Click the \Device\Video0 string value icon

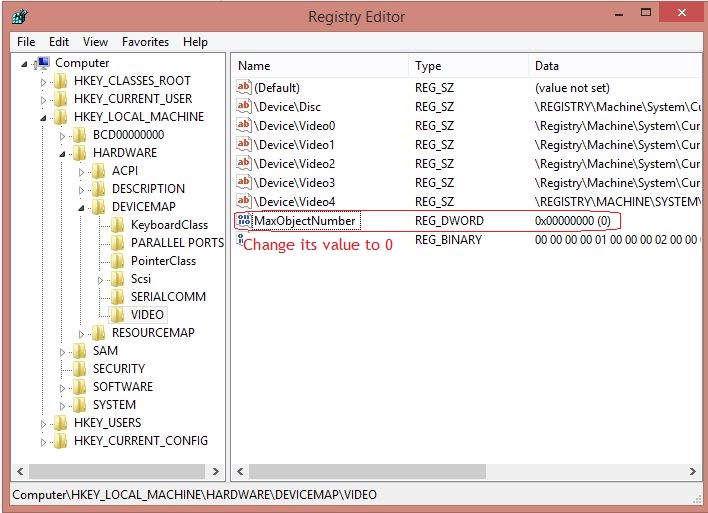tap(243, 126)
